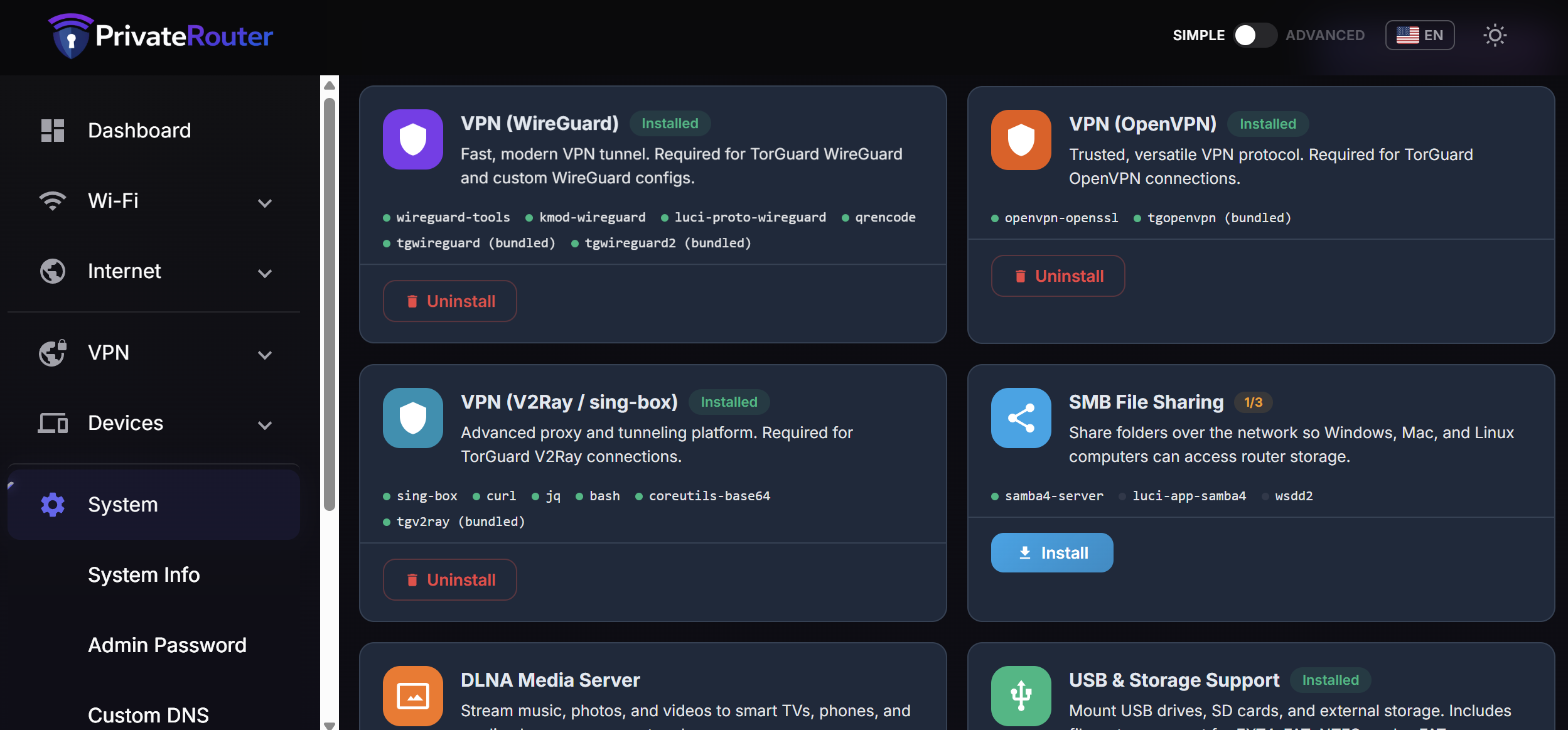Viewport: 1568px width, 730px height.
Task: Uninstall VPN (V2Ray / sing-box) package
Action: click(x=450, y=580)
